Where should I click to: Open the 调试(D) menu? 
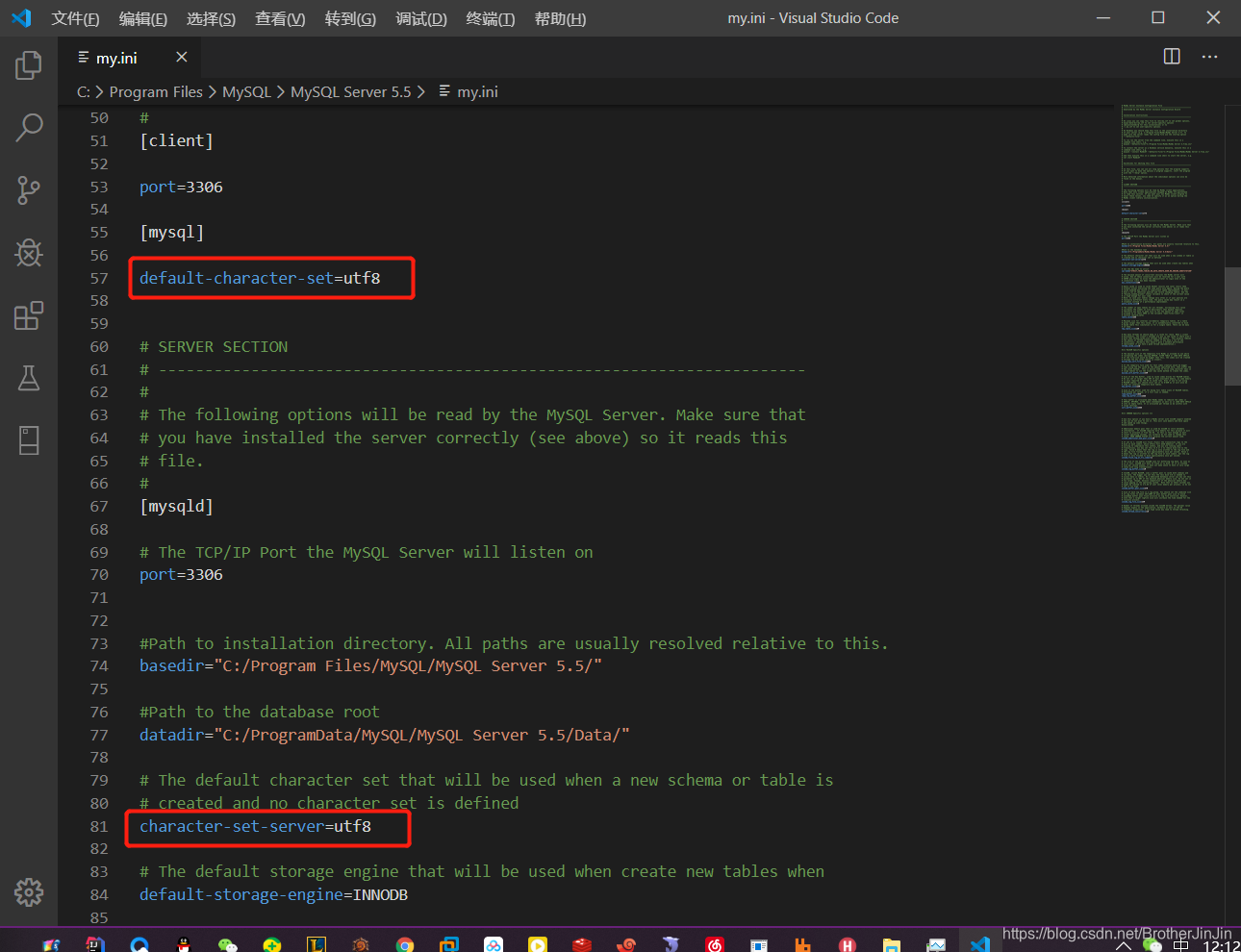point(421,18)
